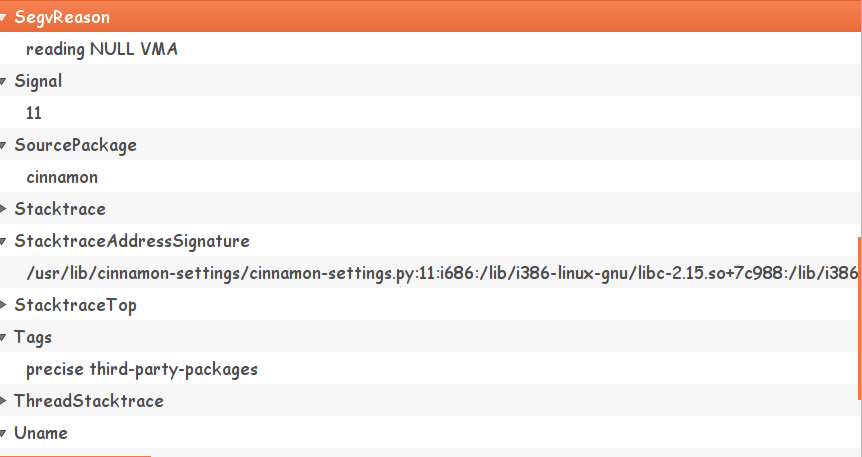Collapse the Signal row triangle

4,82
